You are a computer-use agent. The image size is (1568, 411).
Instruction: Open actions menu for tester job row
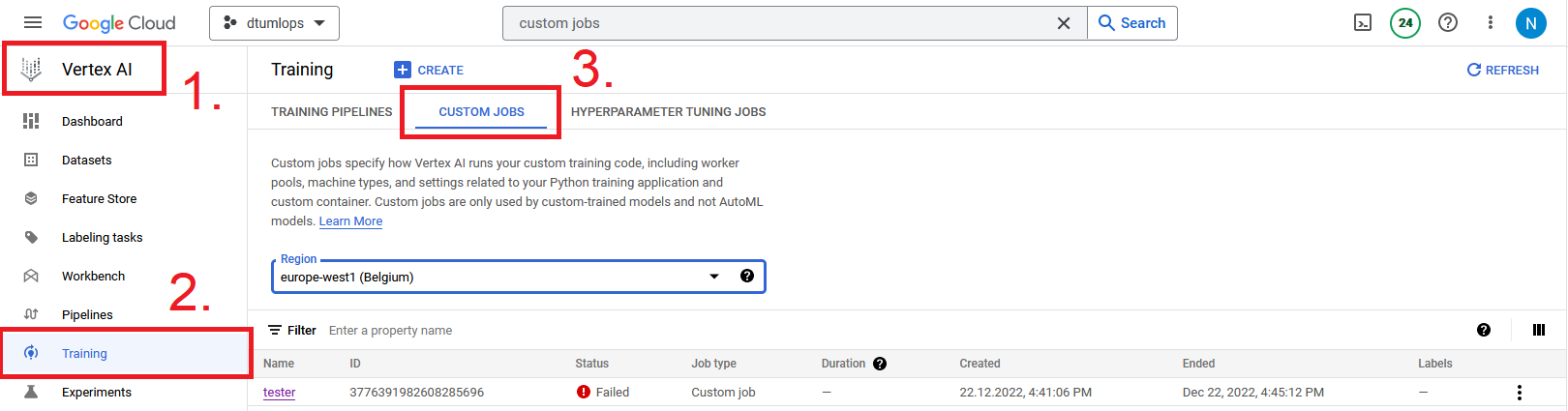(x=1520, y=393)
